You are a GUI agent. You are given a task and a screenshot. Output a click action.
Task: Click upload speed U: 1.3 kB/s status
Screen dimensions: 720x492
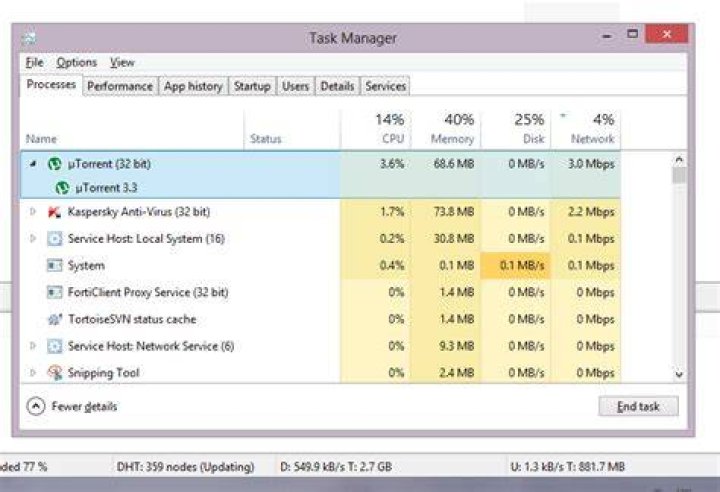pyautogui.click(x=568, y=467)
